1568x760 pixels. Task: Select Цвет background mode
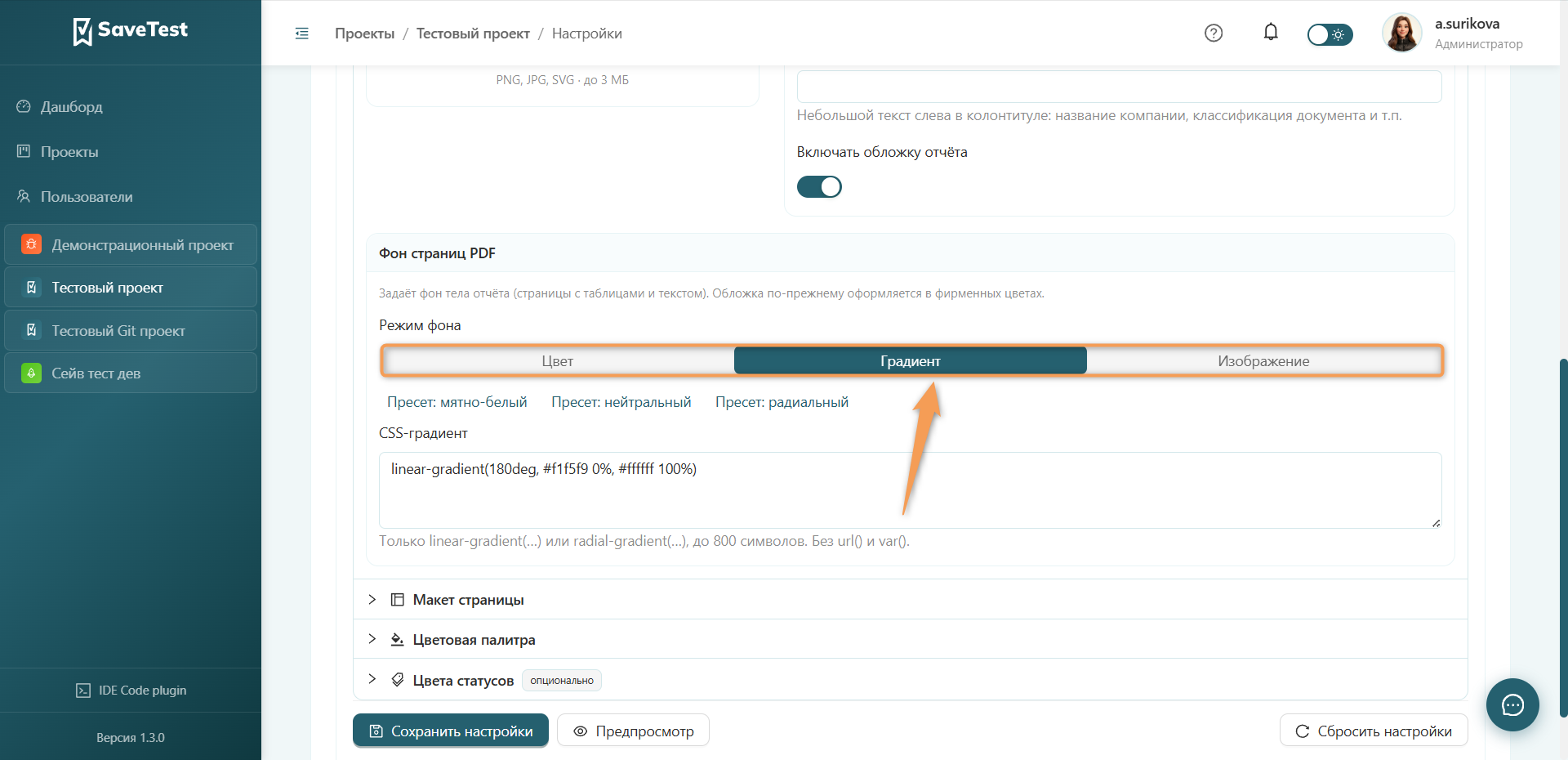558,360
